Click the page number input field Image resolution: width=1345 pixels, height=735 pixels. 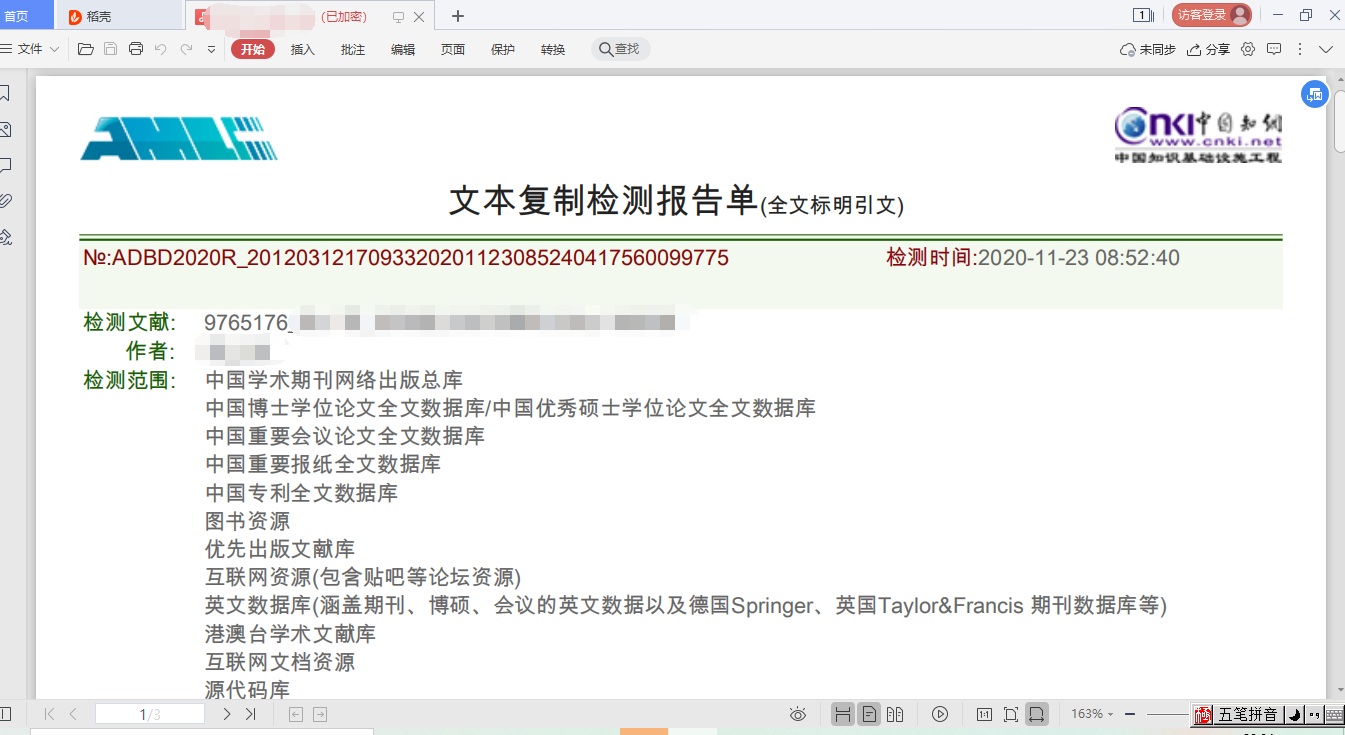pyautogui.click(x=150, y=714)
